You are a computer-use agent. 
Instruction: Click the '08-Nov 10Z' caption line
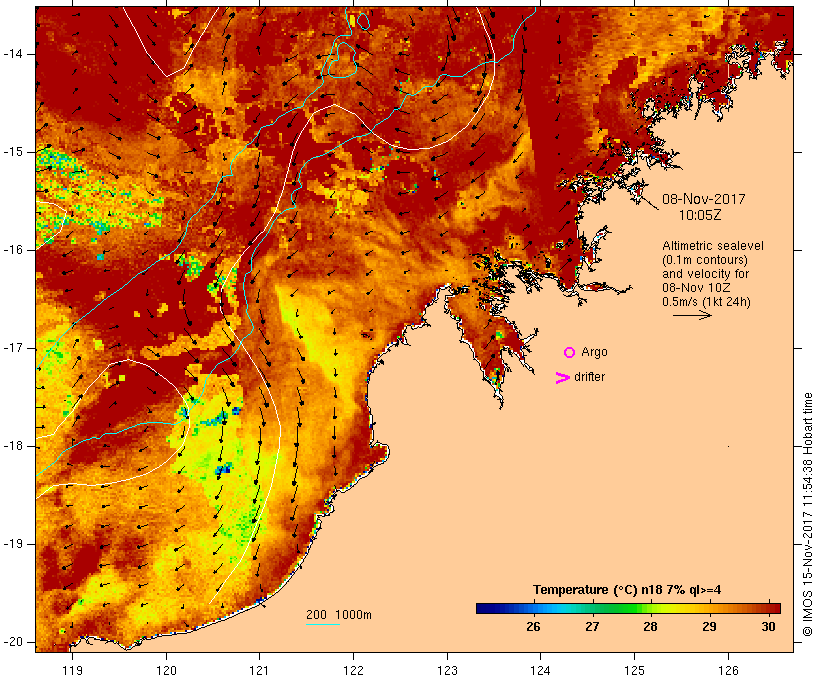pyautogui.click(x=696, y=288)
